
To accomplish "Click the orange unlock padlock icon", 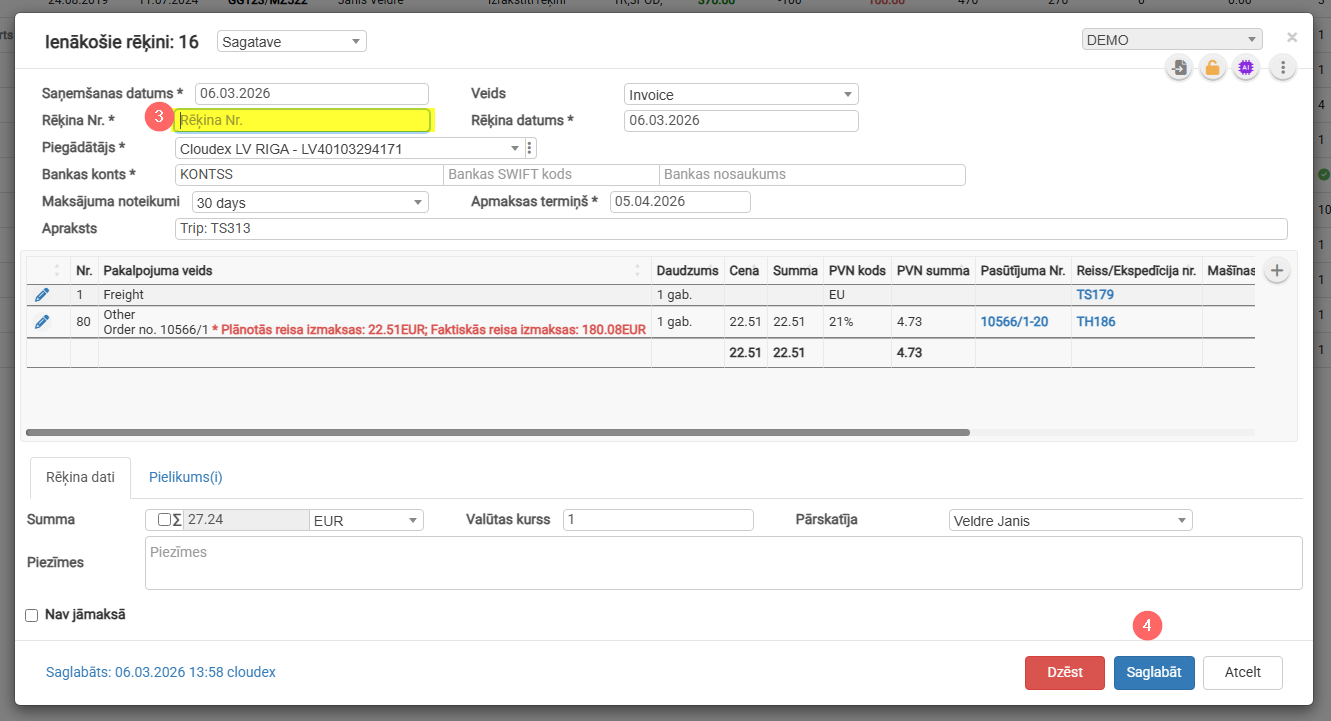I will pos(1212,68).
